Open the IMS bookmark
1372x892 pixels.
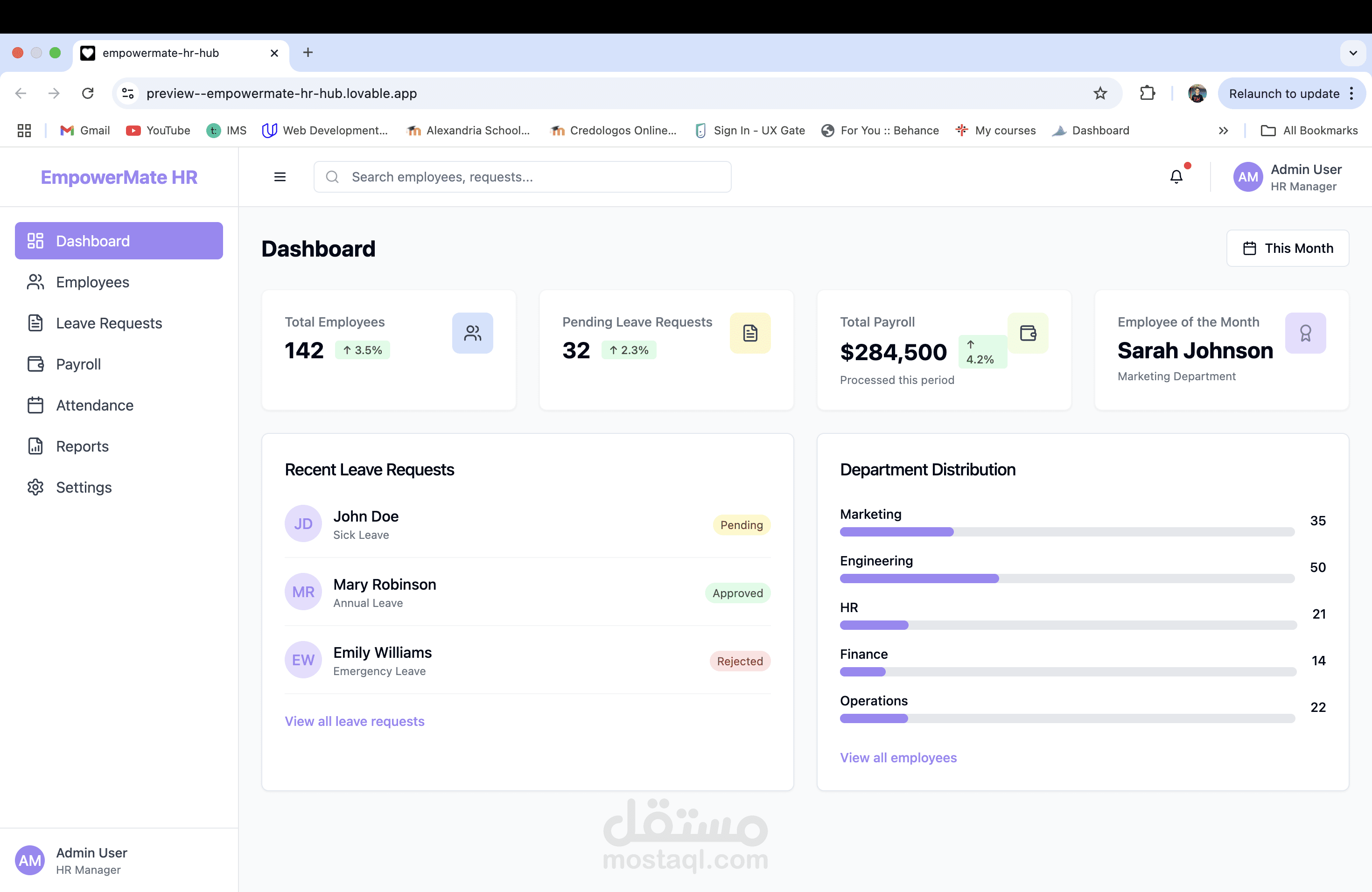coord(226,131)
